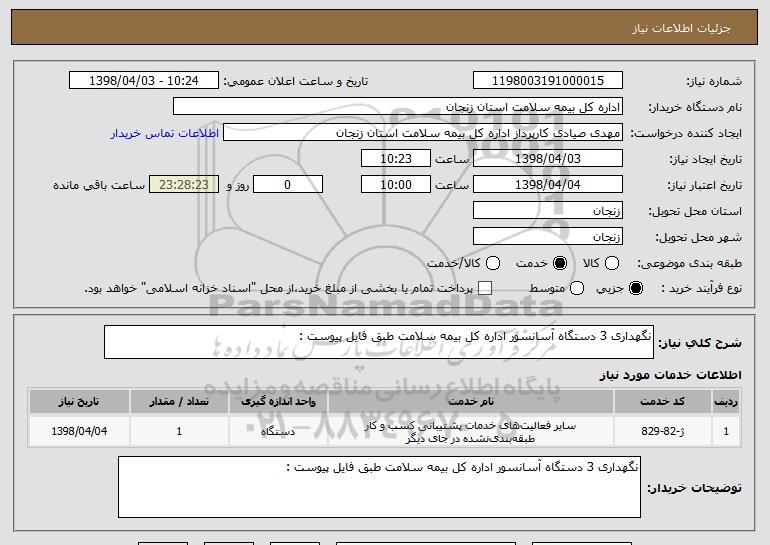Click the validity time field 10:00
770x545 pixels.
click(396, 185)
